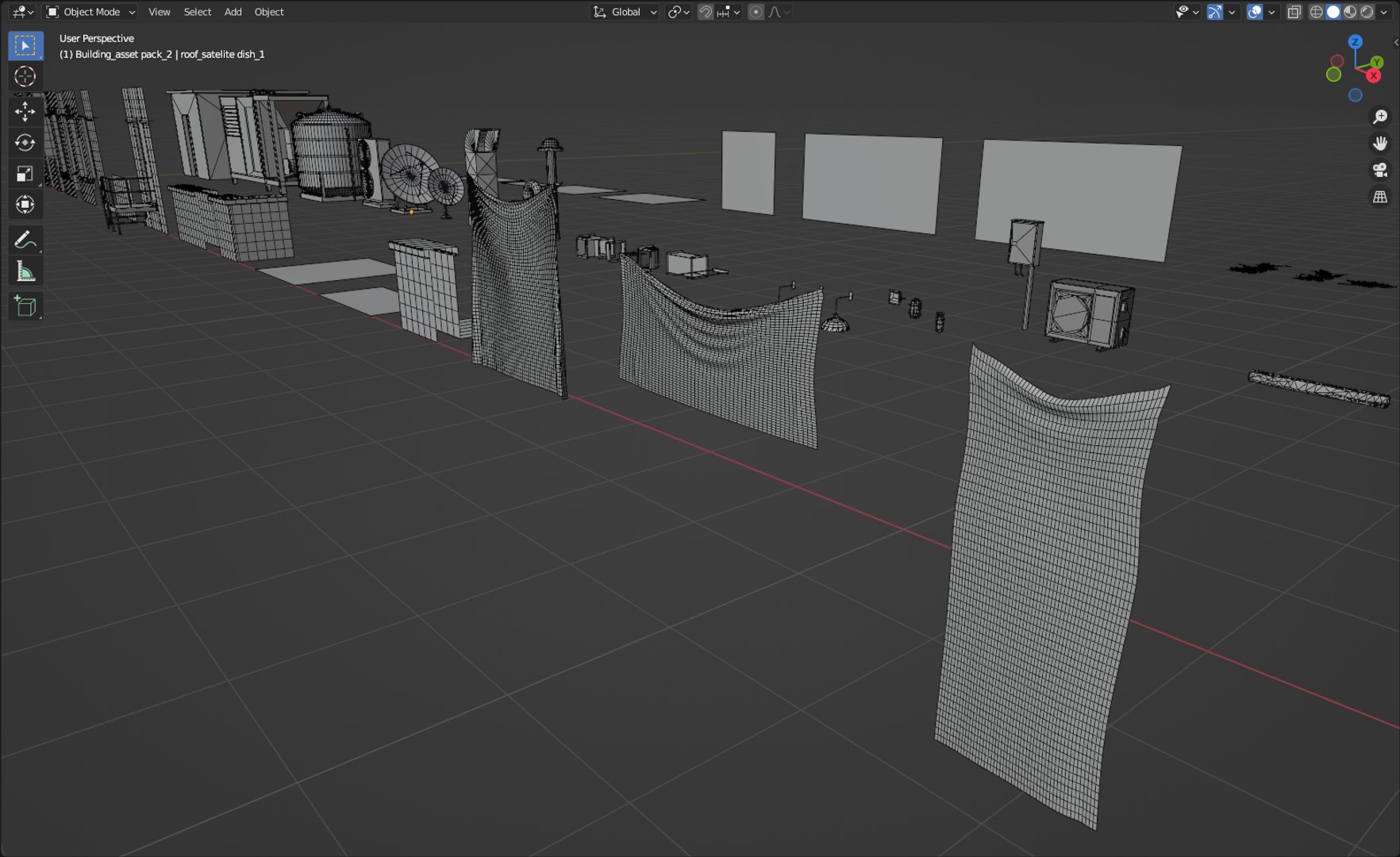Select the Select Box tool

[x=25, y=46]
